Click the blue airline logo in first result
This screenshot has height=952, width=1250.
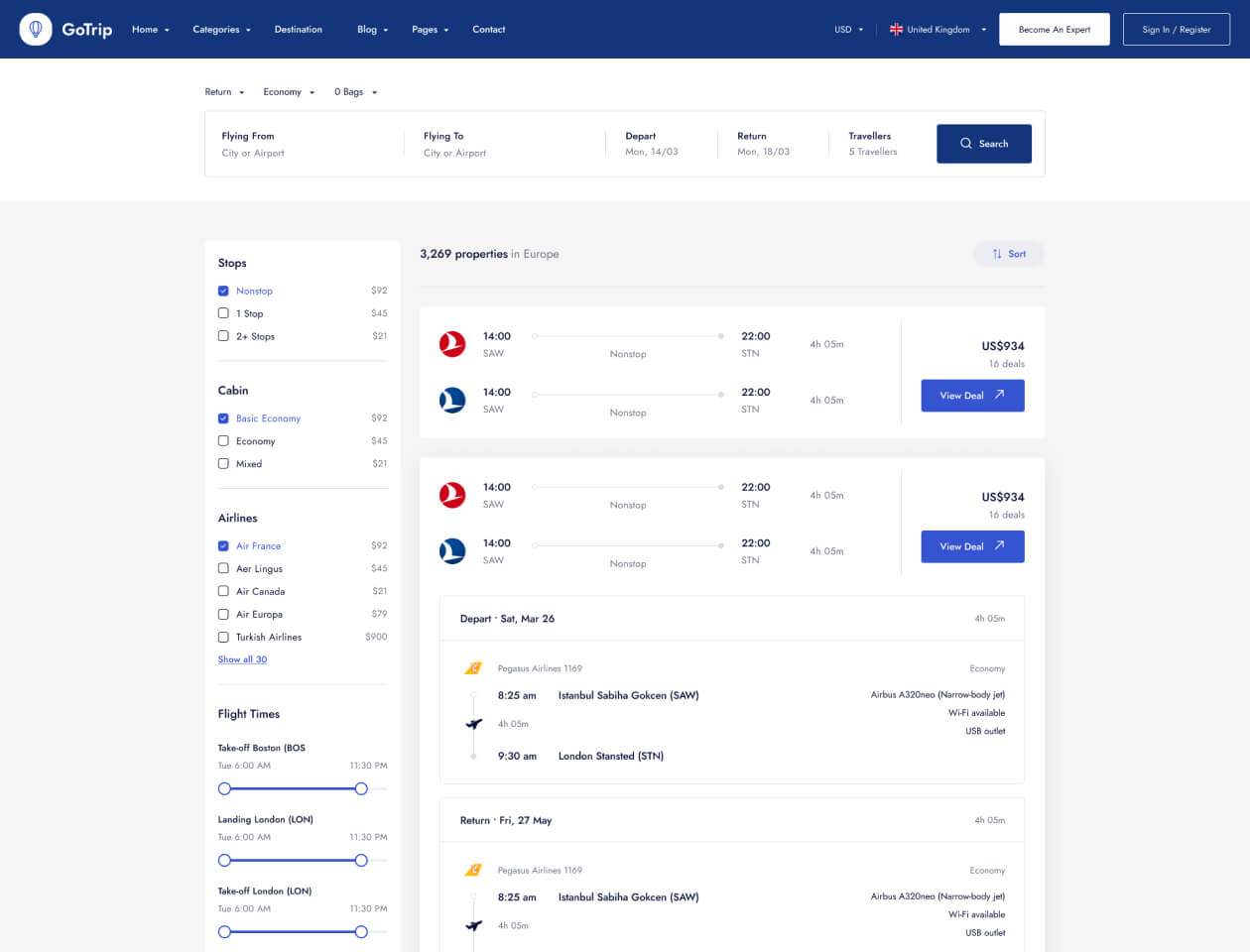click(x=452, y=401)
